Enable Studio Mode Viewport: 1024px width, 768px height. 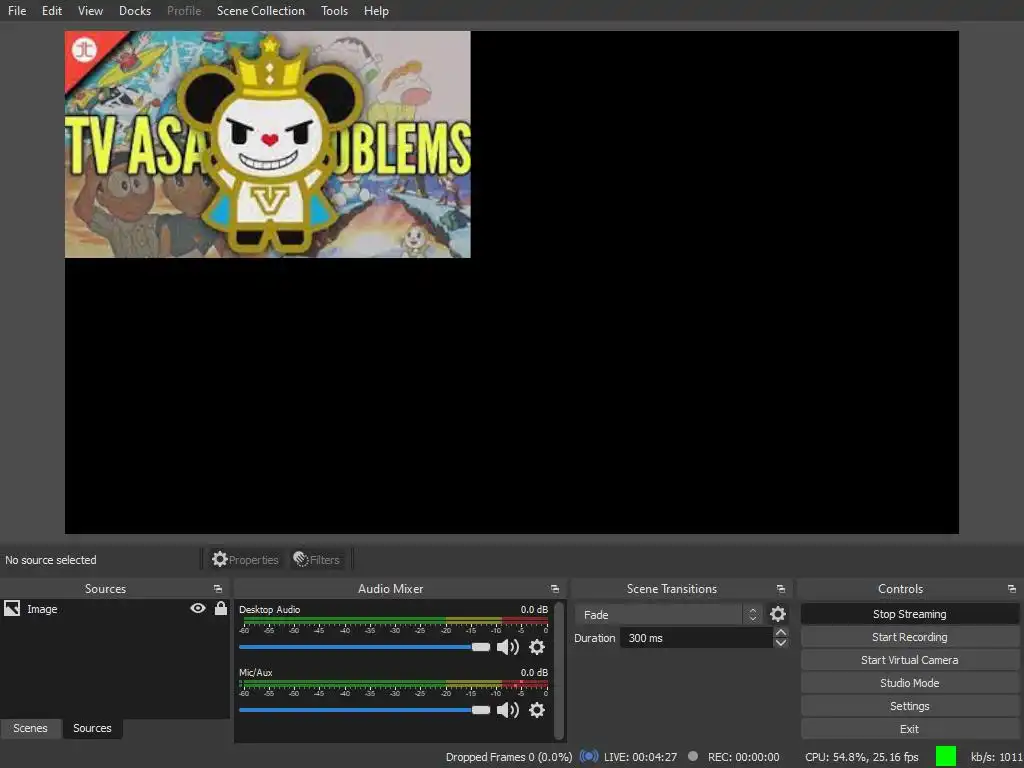coord(909,683)
